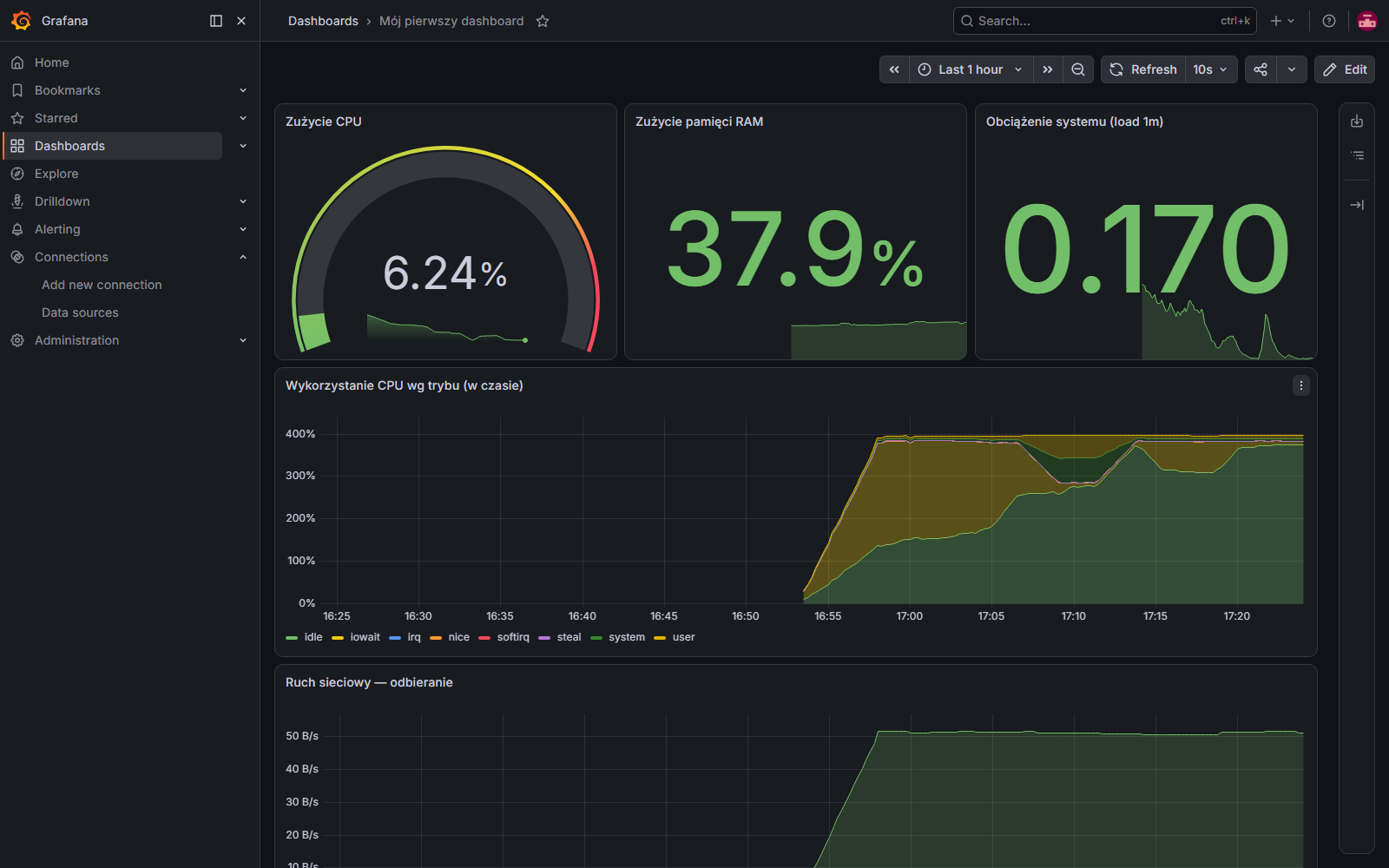This screenshot has width=1389, height=868.
Task: Collapse the Connections section chevron
Action: click(x=243, y=257)
